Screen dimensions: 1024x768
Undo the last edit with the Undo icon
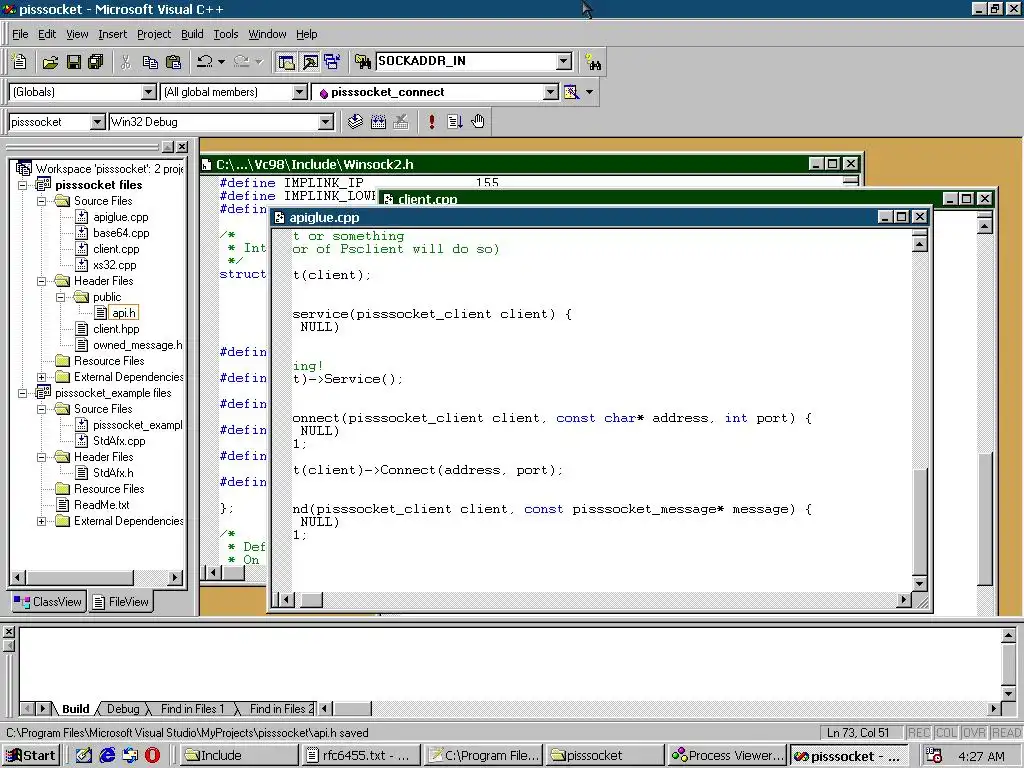(x=205, y=61)
